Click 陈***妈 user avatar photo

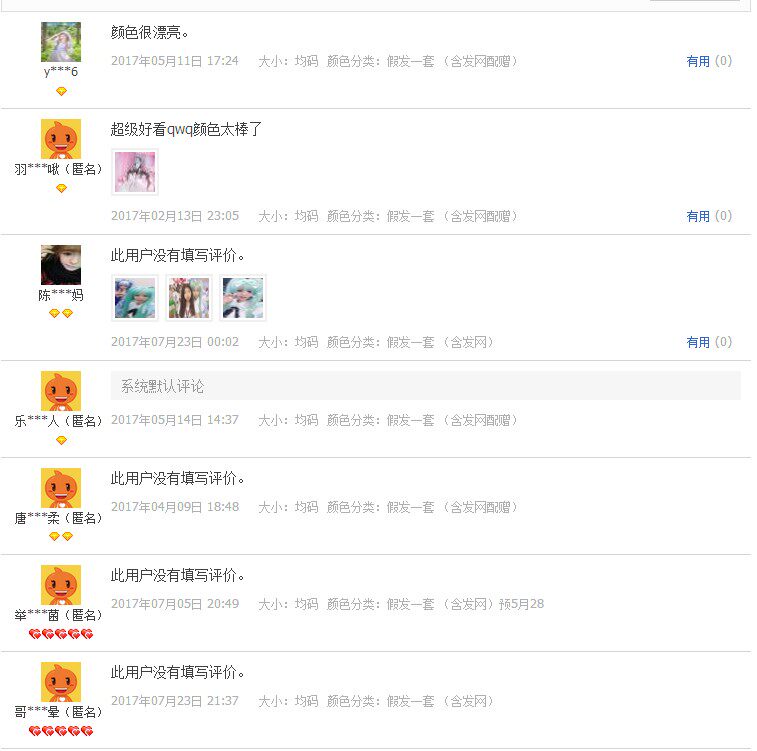pyautogui.click(x=61, y=265)
